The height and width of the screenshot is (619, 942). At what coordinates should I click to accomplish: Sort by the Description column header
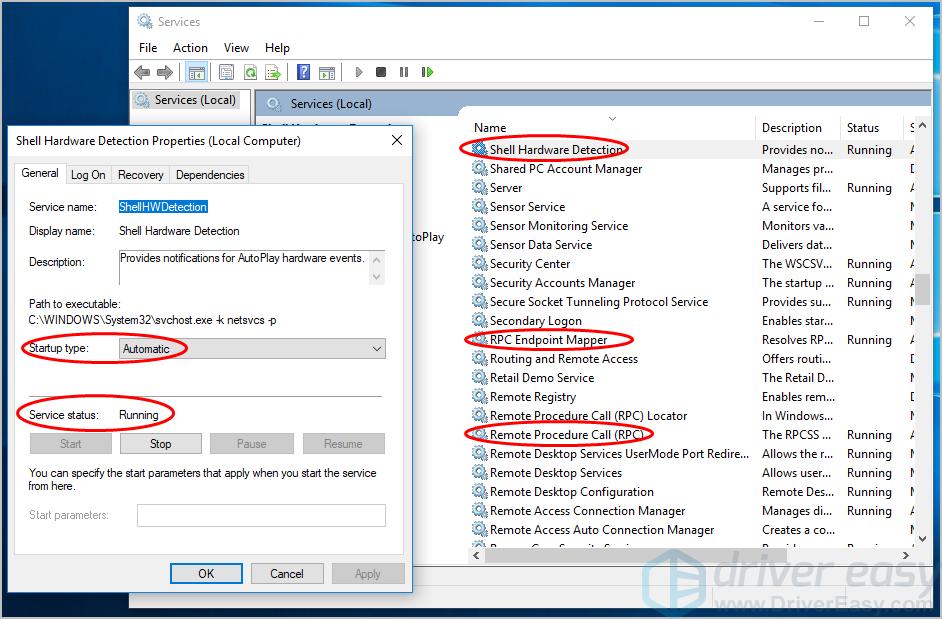[x=797, y=127]
